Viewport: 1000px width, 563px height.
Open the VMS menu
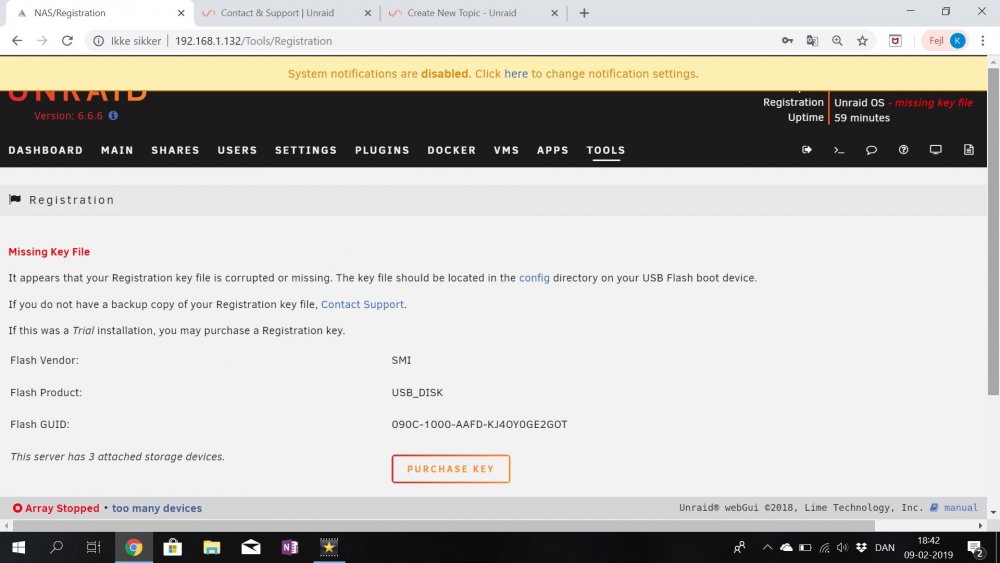click(506, 150)
